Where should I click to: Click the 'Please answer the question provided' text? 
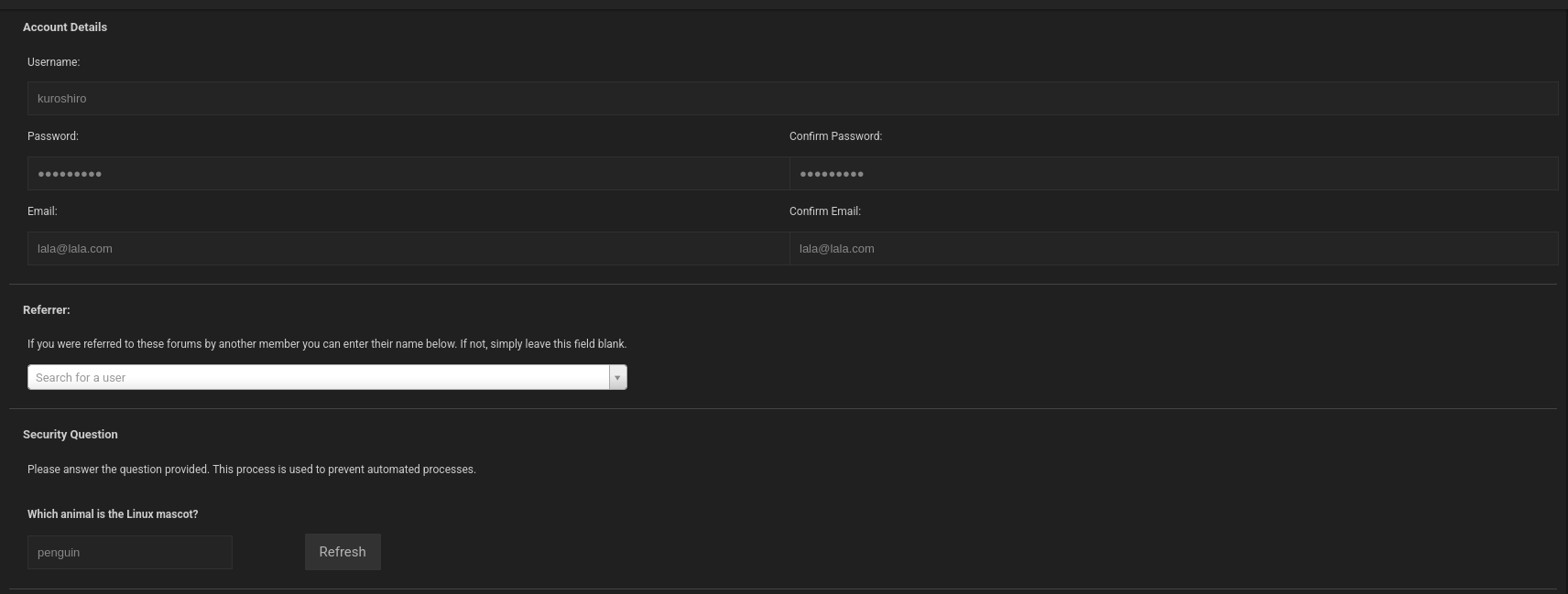252,470
